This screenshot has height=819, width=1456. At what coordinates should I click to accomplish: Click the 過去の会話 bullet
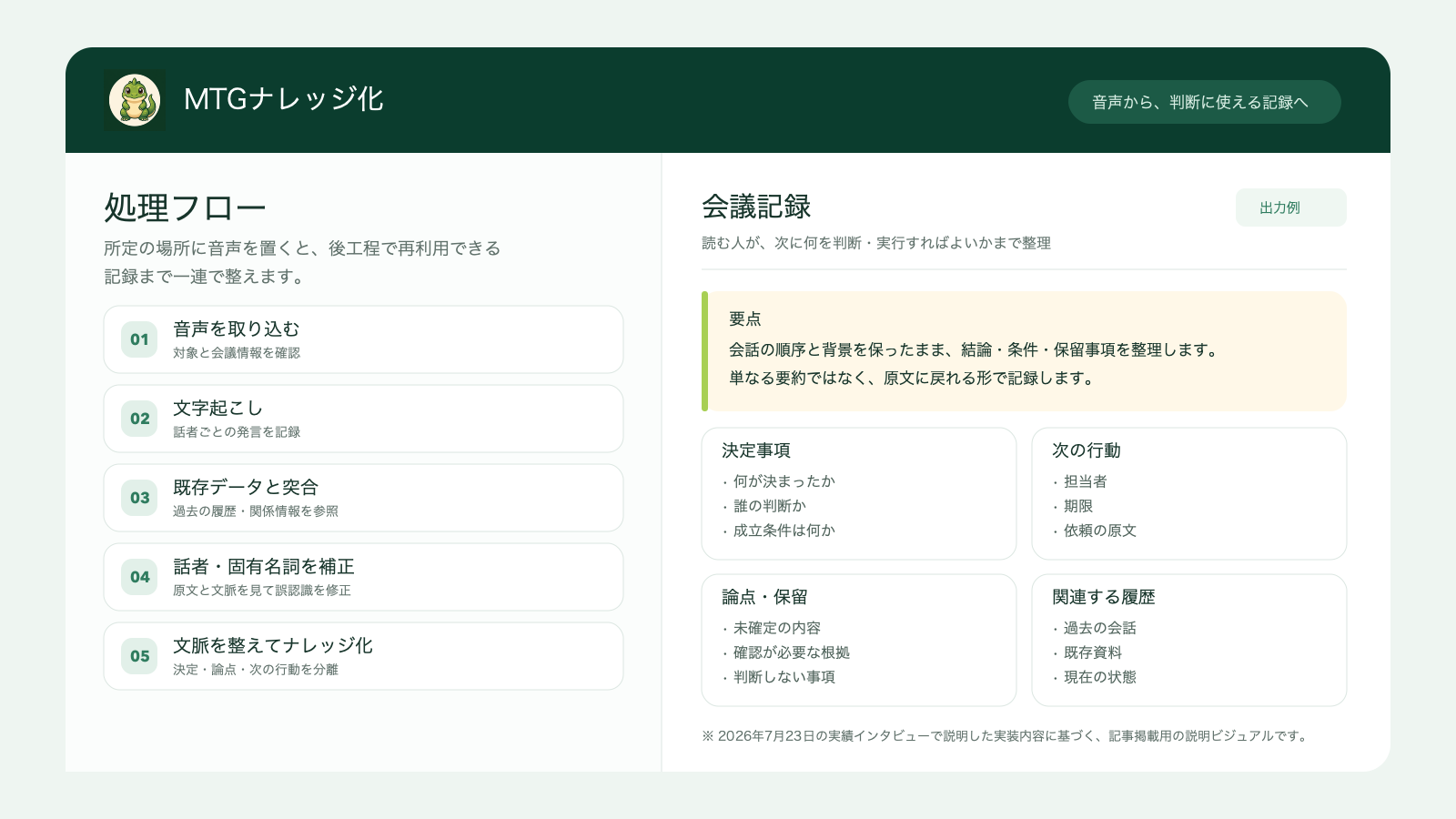tap(1095, 628)
